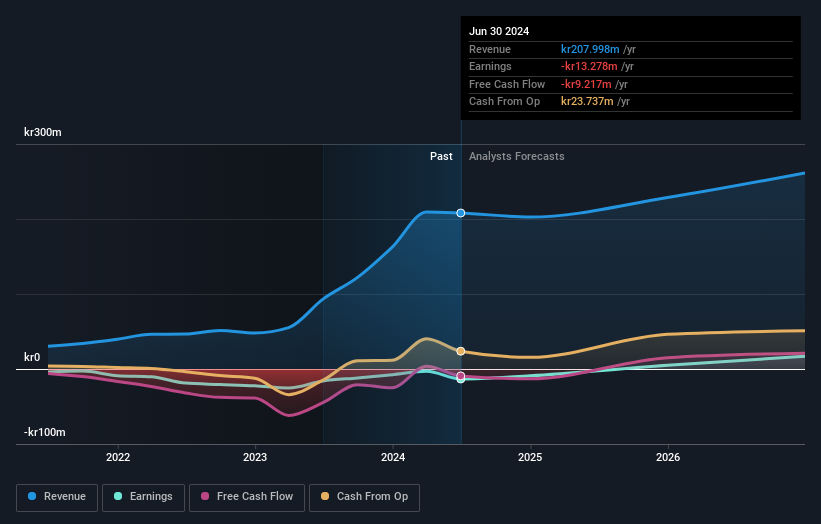Click the 2024 x-axis label
The image size is (821, 524).
(x=393, y=457)
